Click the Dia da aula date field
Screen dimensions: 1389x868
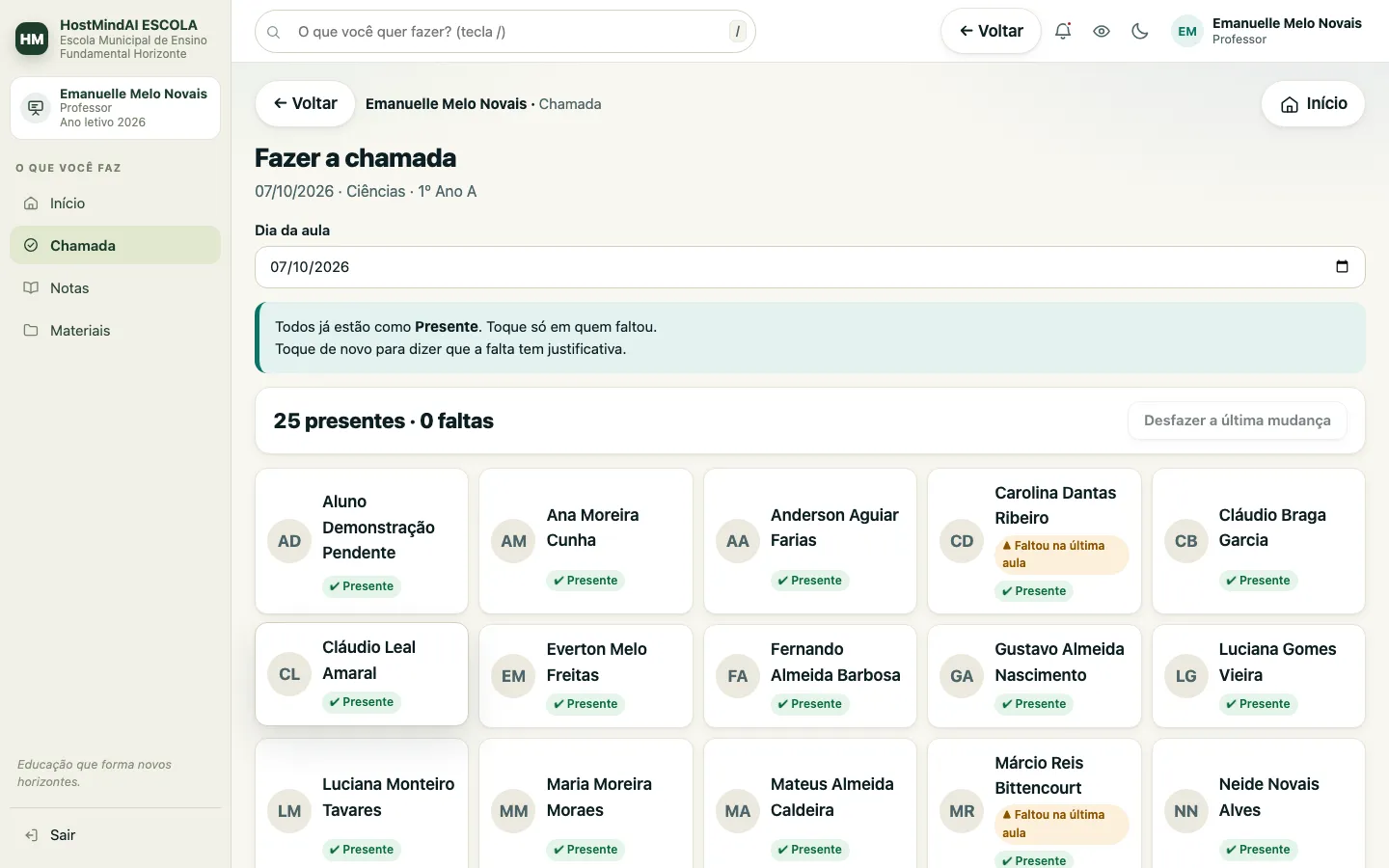pos(810,267)
